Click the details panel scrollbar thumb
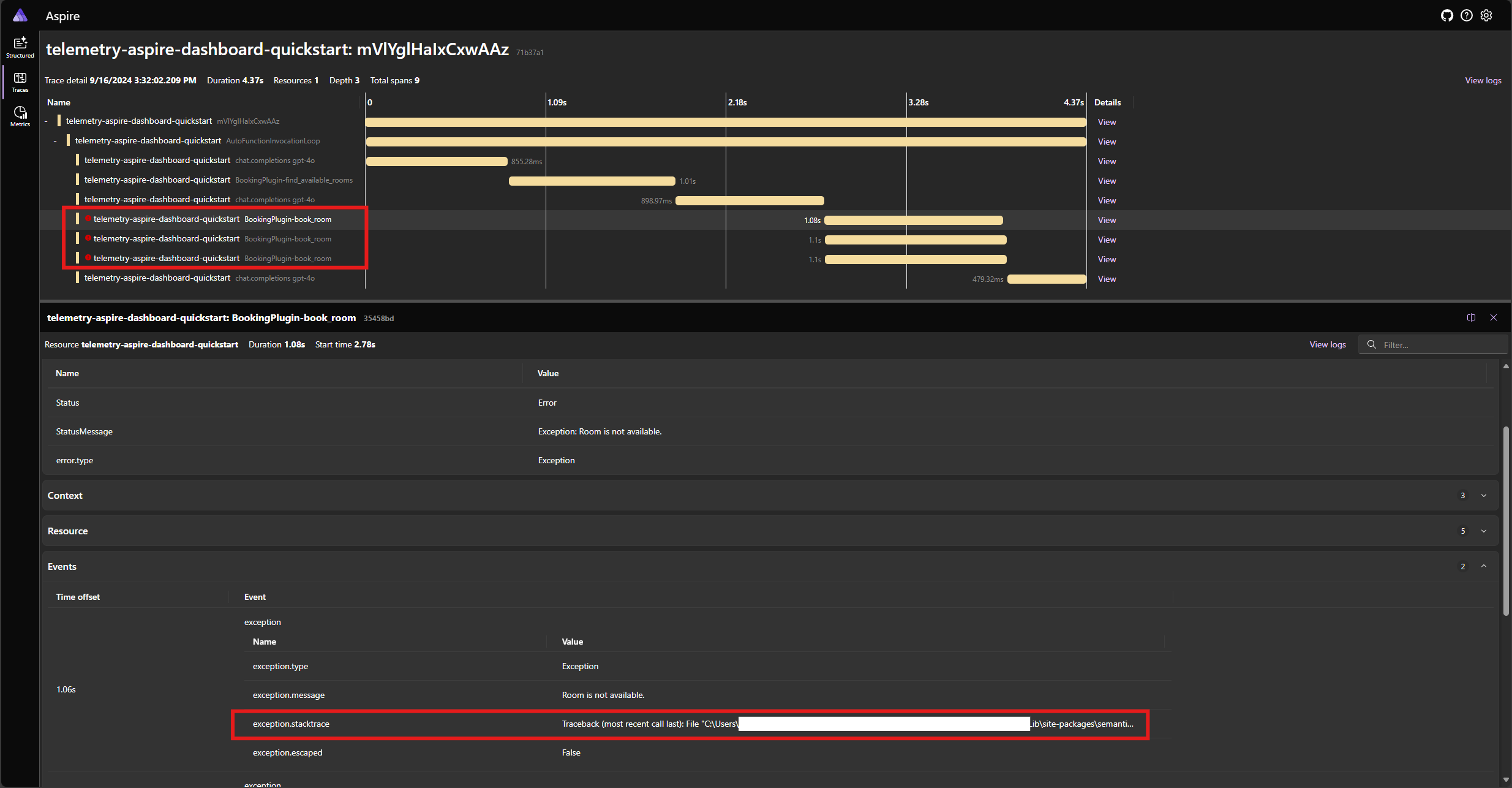 (1506, 520)
